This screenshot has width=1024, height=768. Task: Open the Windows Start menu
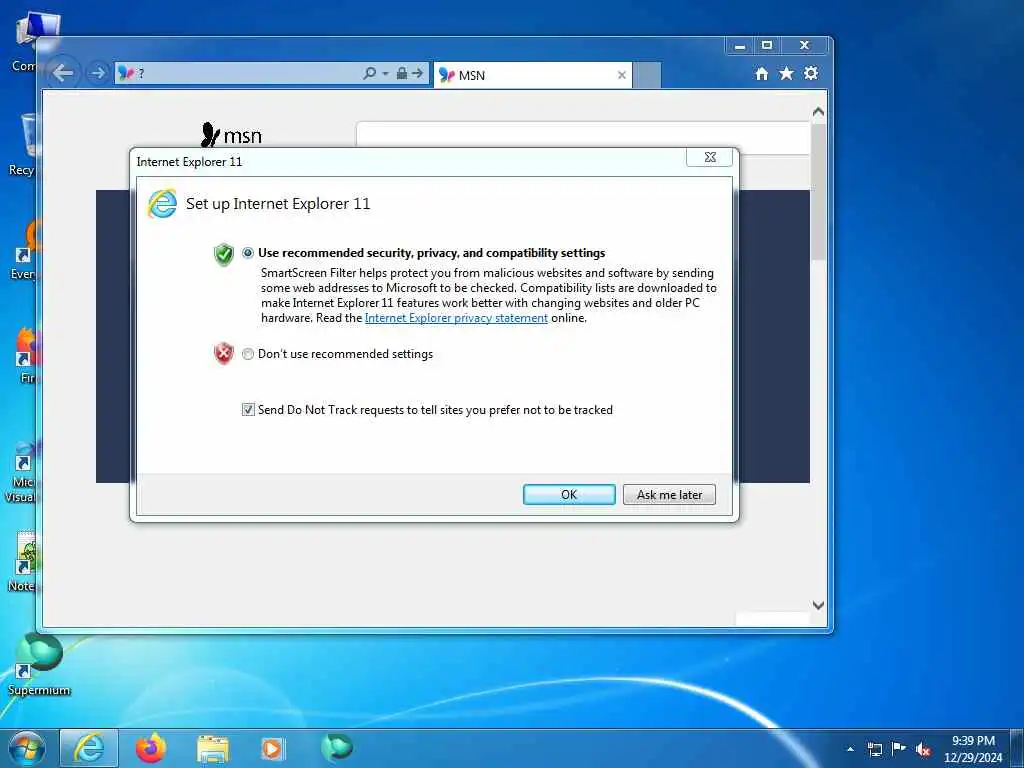tap(27, 749)
